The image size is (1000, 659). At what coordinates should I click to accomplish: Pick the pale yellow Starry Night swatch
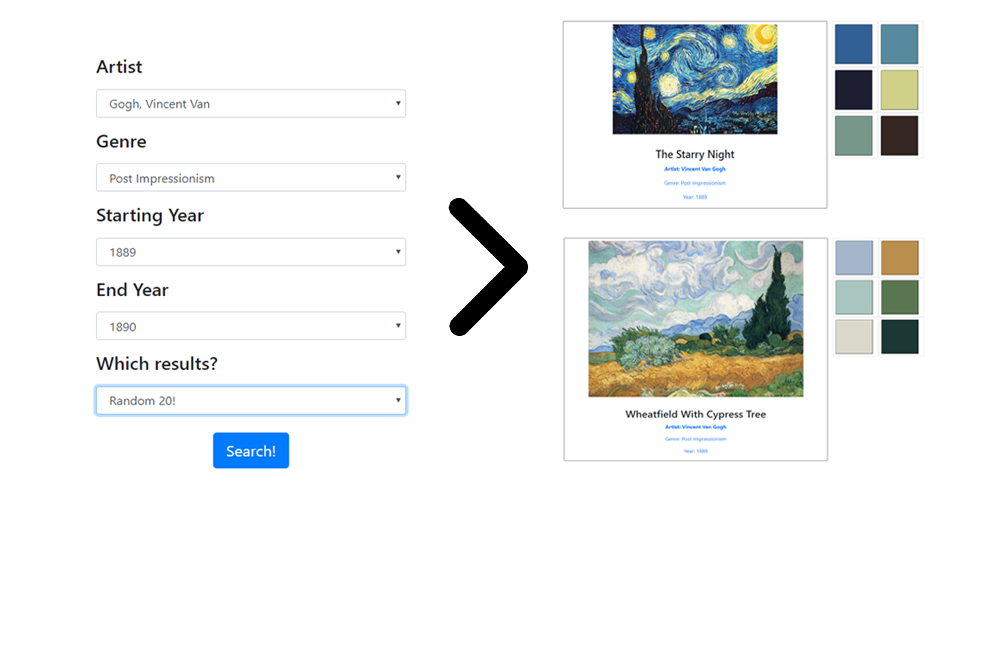point(899,90)
